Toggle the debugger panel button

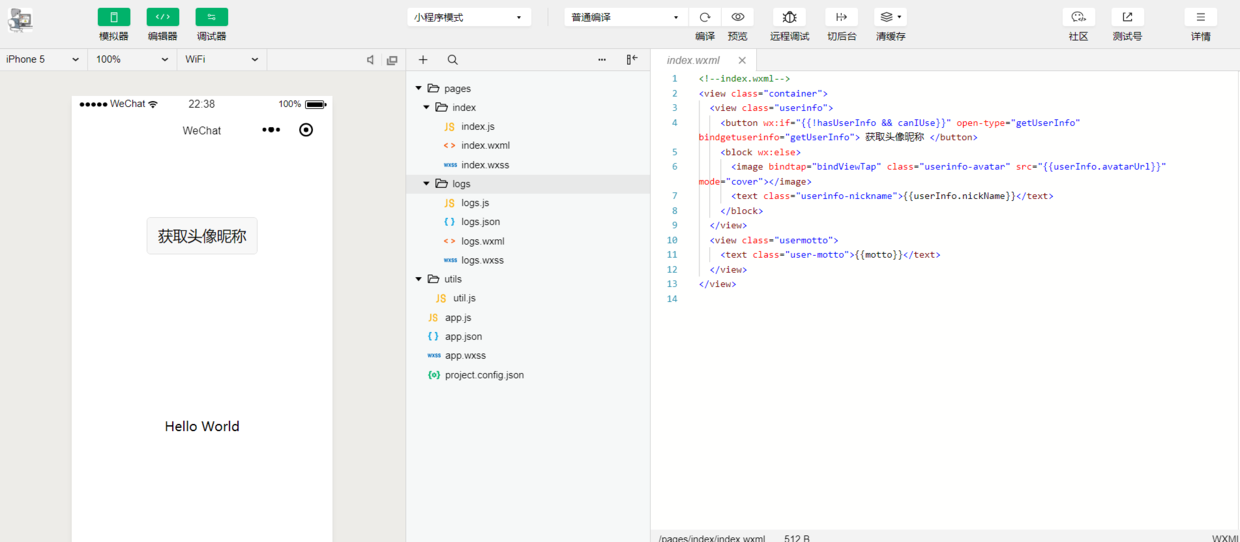pyautogui.click(x=211, y=17)
